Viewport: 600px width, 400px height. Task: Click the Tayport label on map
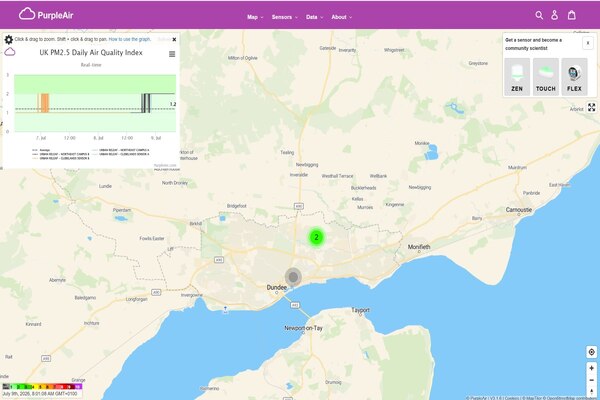[360, 310]
